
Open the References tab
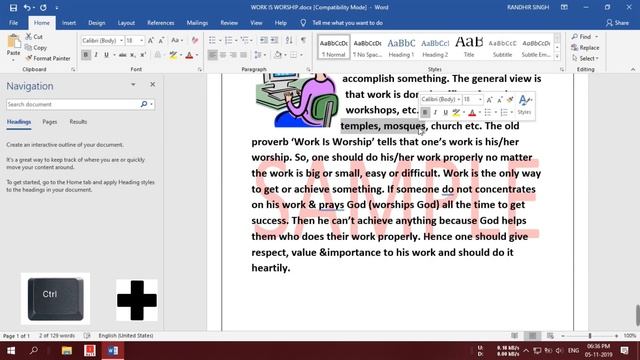point(161,23)
